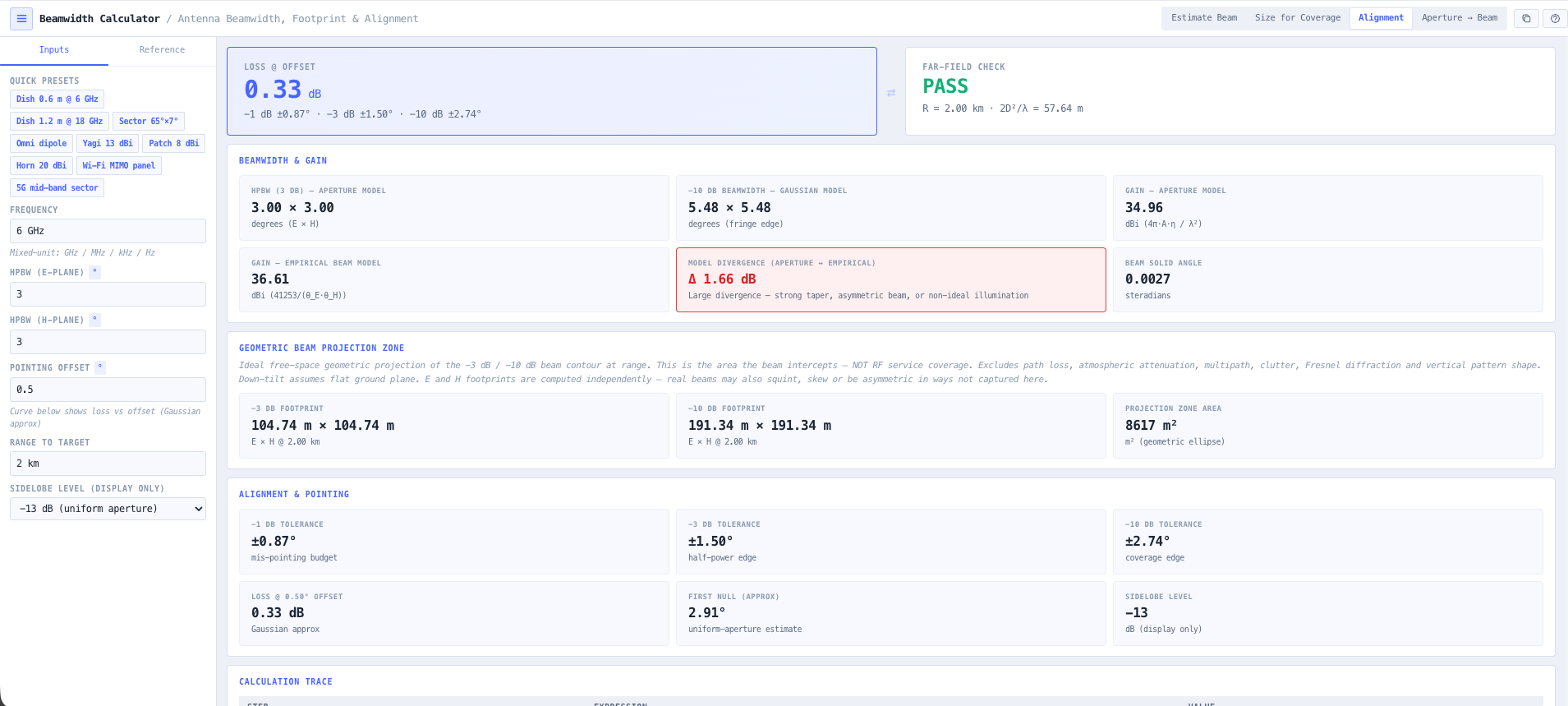Select the Alignment mode tab
The height and width of the screenshot is (706, 1568).
[1381, 18]
